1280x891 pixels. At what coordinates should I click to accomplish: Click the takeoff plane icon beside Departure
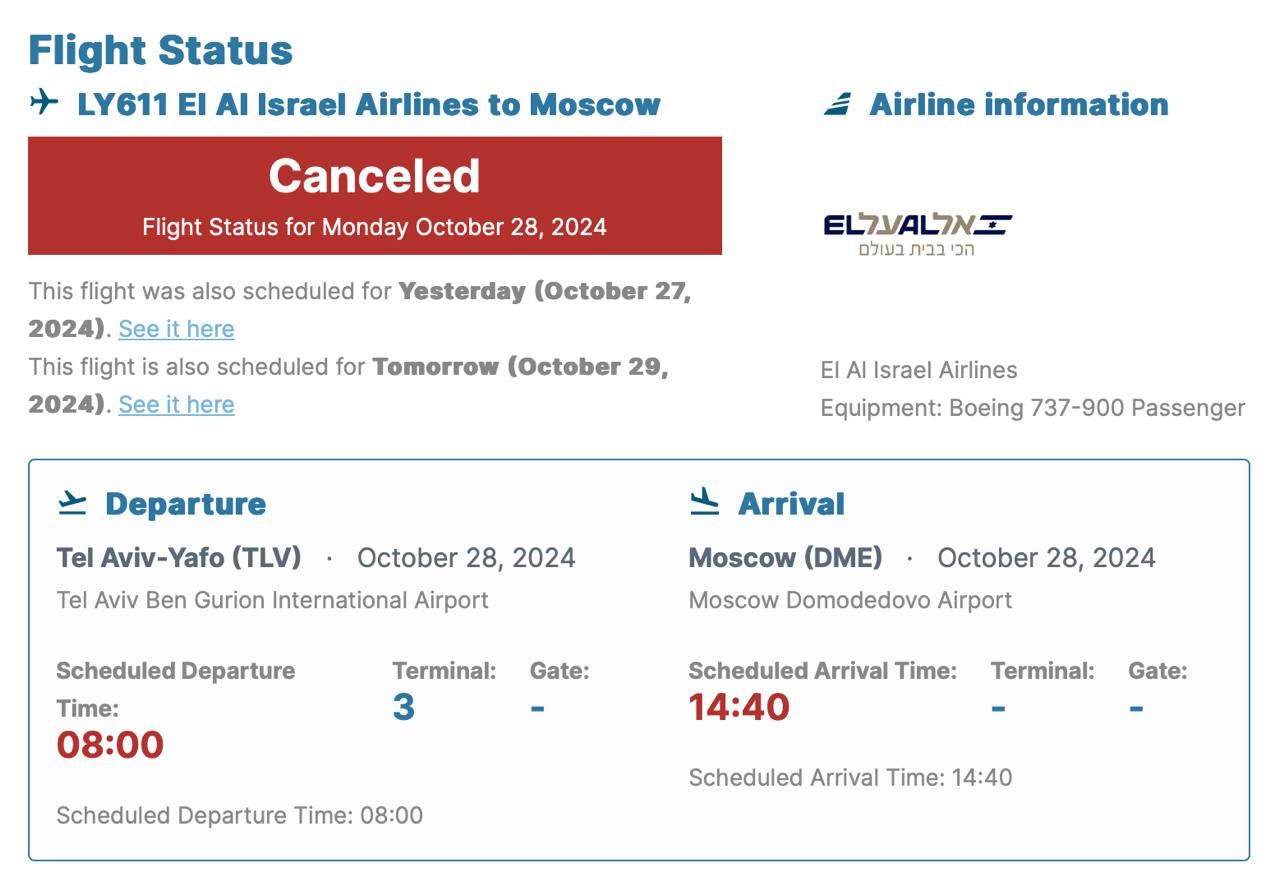72,502
